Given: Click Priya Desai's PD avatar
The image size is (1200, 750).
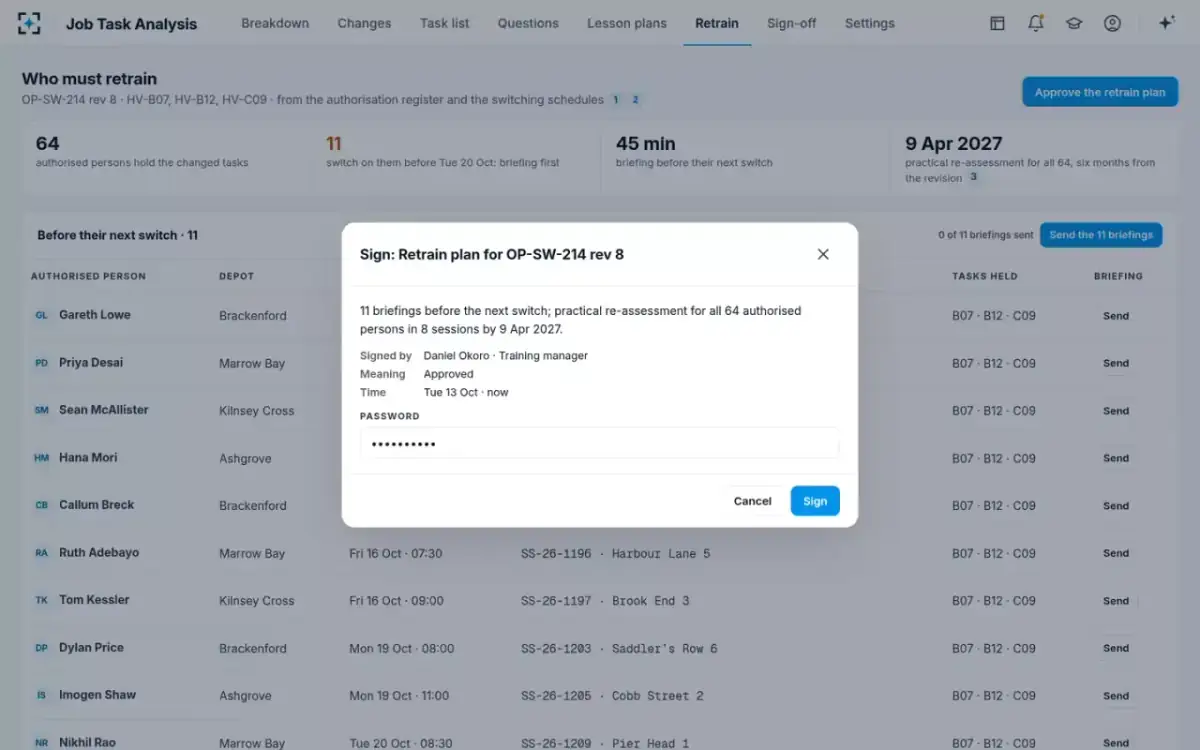Looking at the screenshot, I should click(42, 363).
